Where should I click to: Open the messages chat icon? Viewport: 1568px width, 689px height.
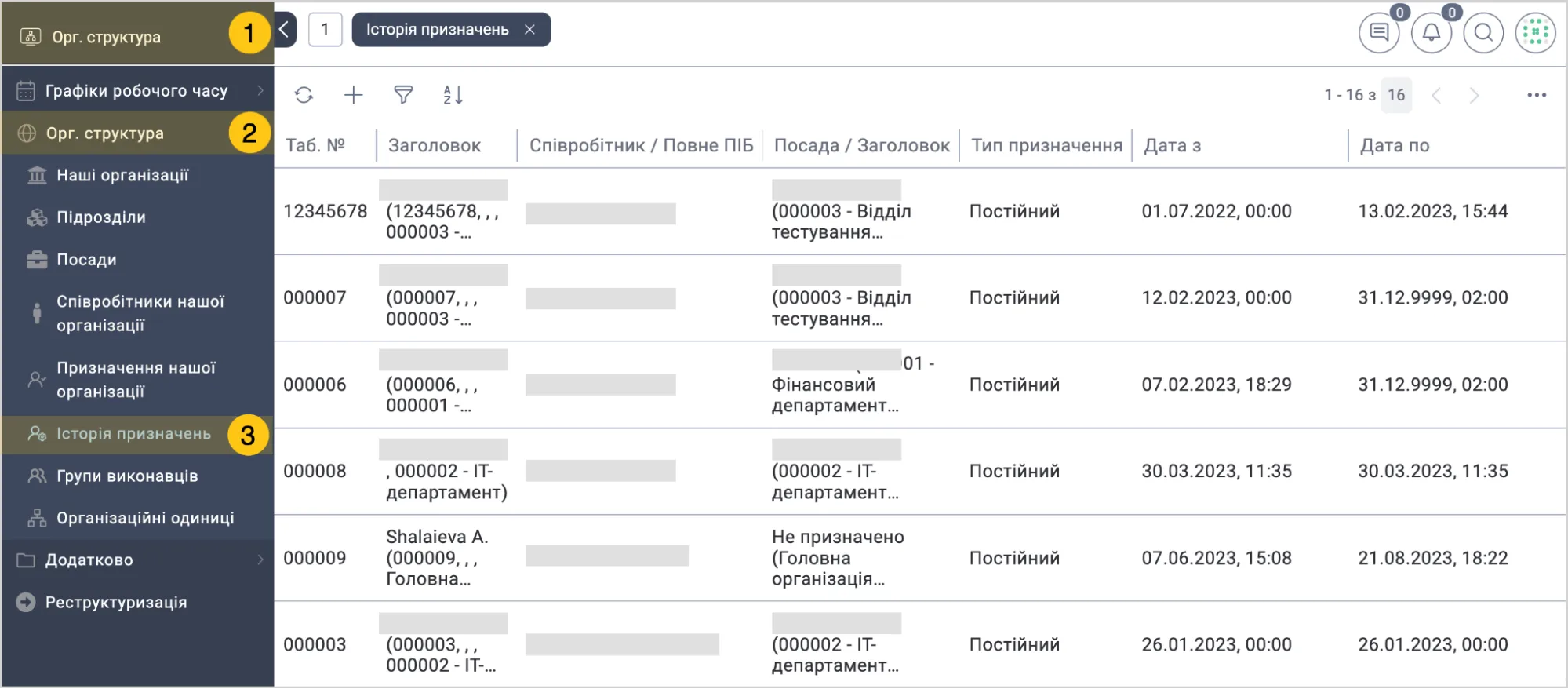click(1379, 33)
